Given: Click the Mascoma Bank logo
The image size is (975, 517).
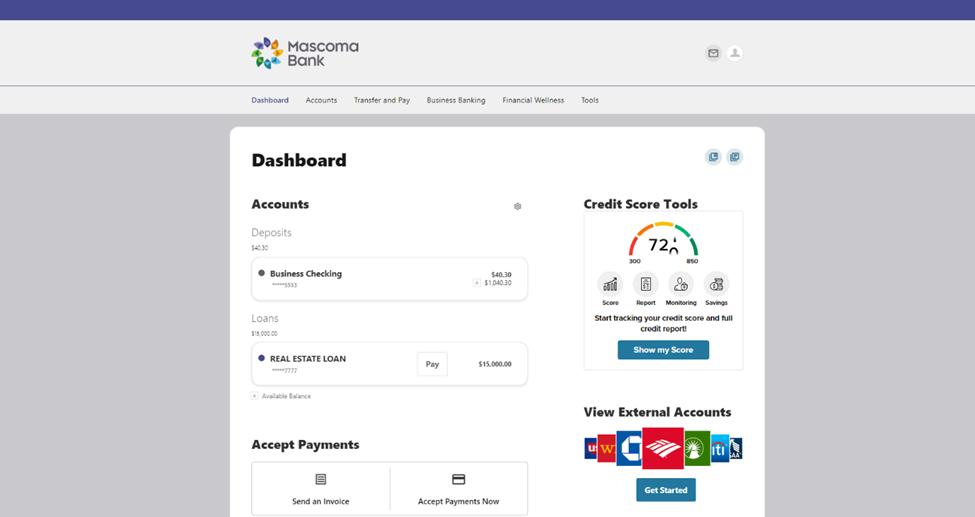Looking at the screenshot, I should tap(305, 54).
